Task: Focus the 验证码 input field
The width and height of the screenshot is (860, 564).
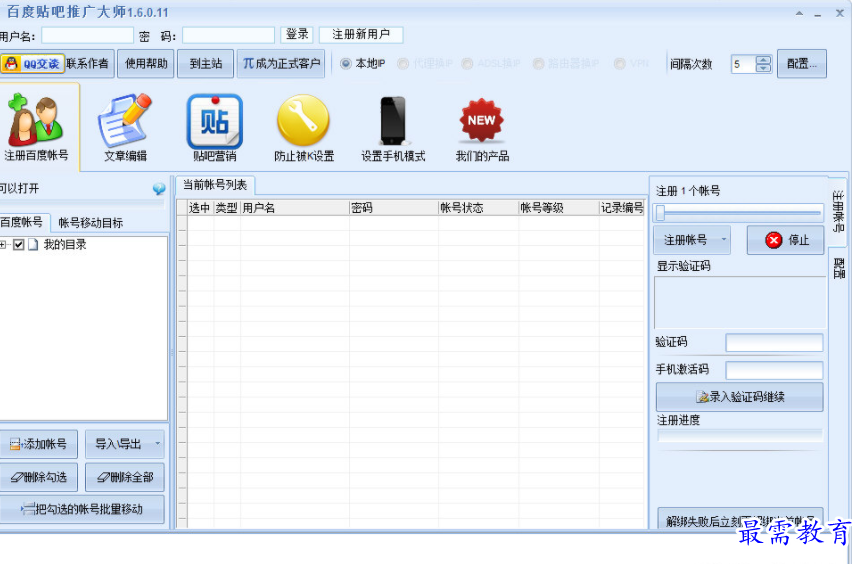Action: tap(774, 342)
